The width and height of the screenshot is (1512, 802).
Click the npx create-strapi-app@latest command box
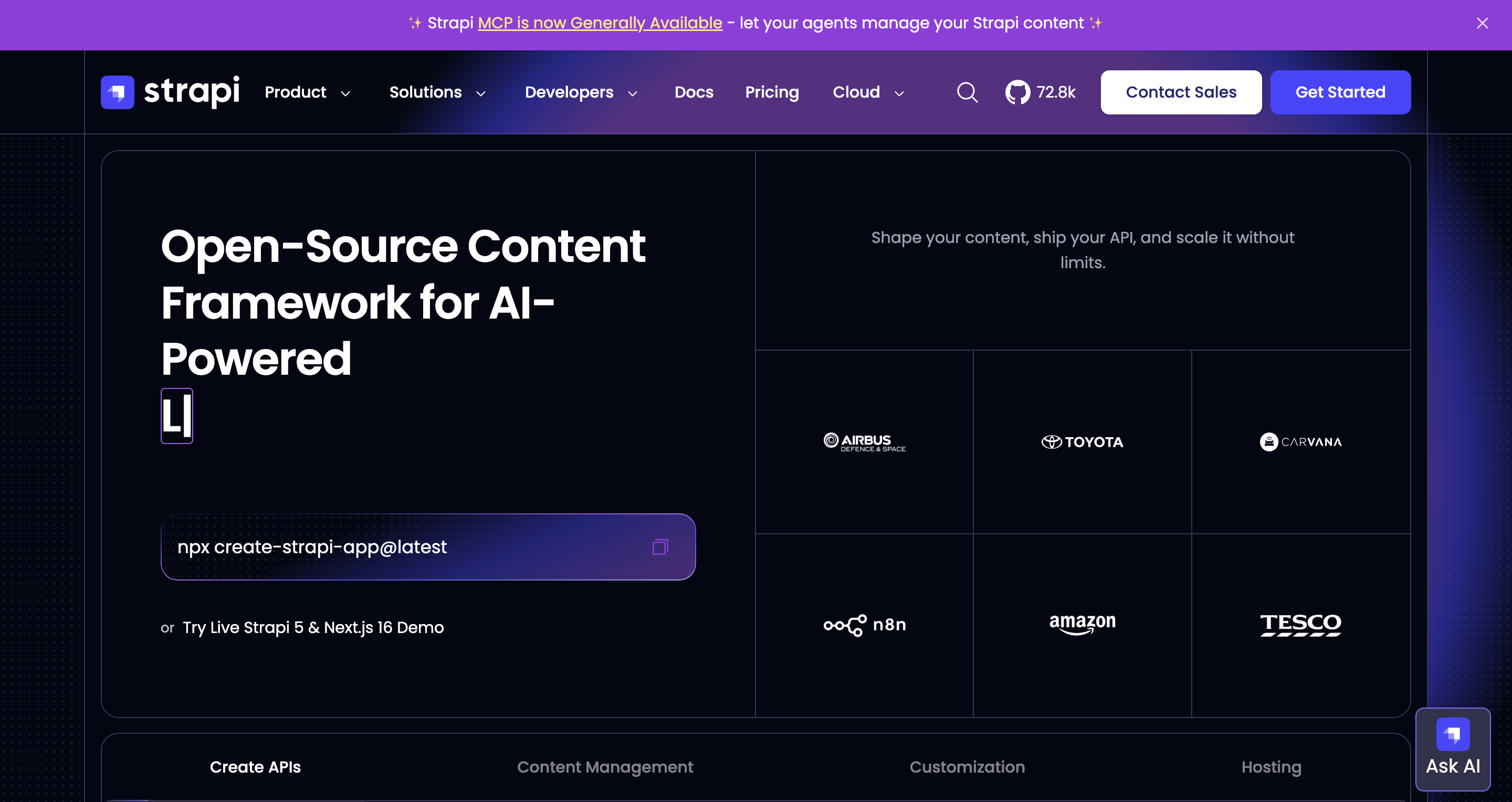click(x=428, y=547)
